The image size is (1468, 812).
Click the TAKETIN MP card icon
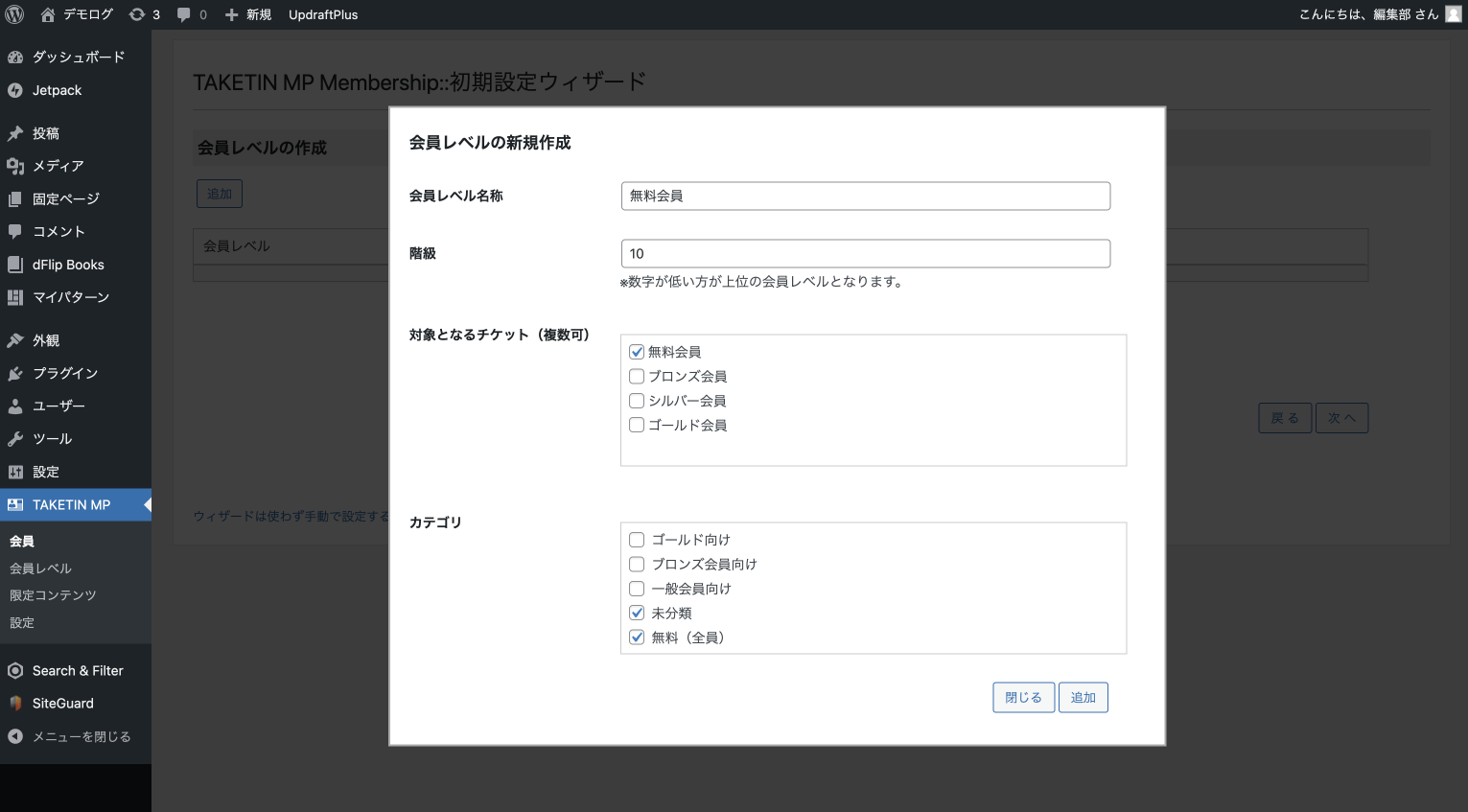click(x=15, y=504)
